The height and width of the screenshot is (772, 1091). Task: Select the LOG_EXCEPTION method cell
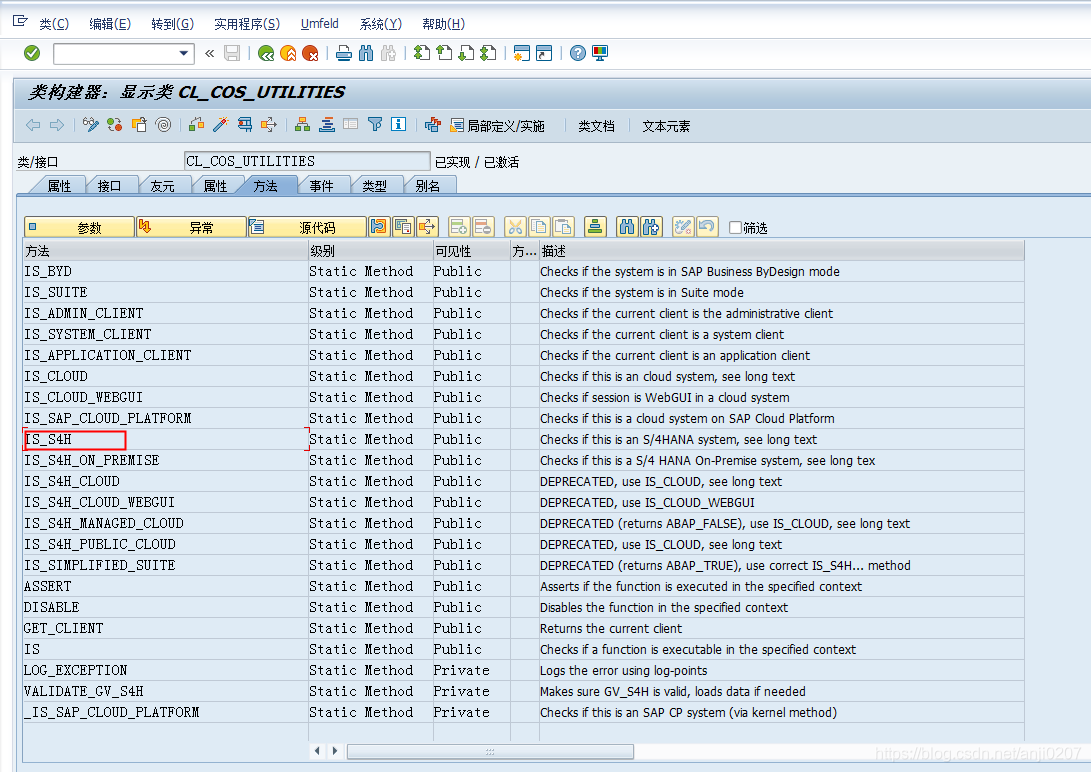click(166, 670)
